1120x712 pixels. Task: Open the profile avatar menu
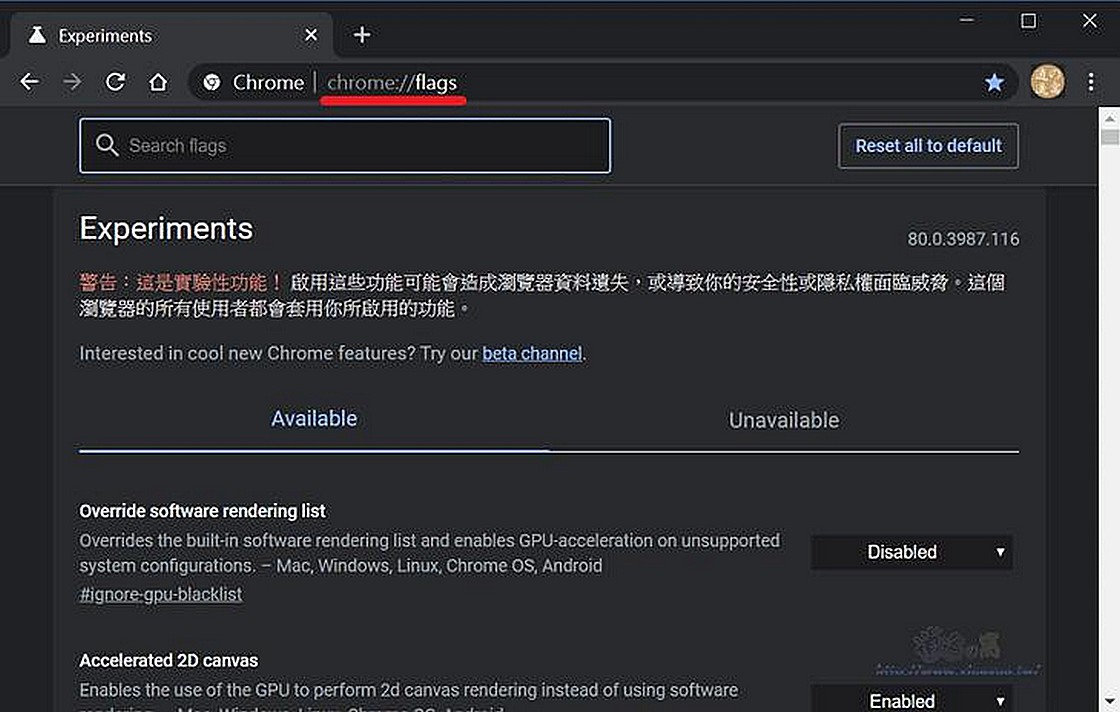coord(1047,81)
